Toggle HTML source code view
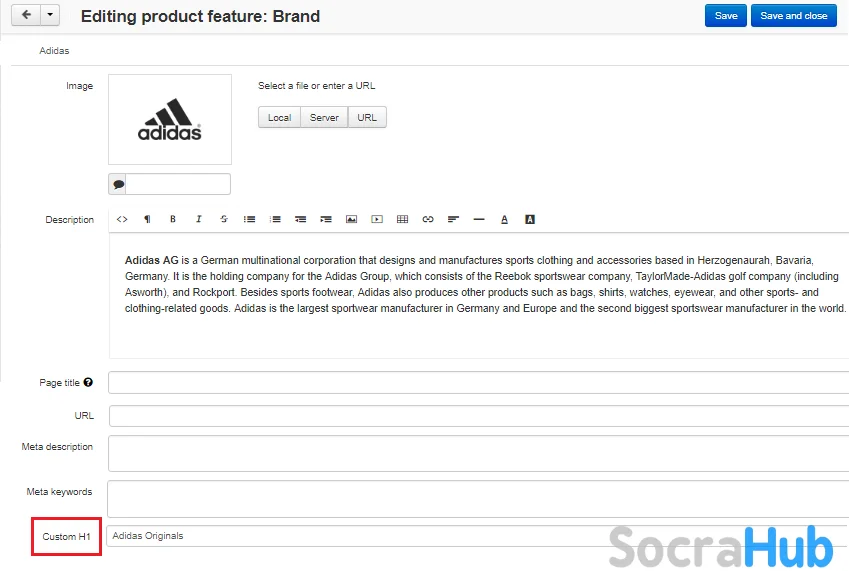The image size is (849, 571). 122,219
